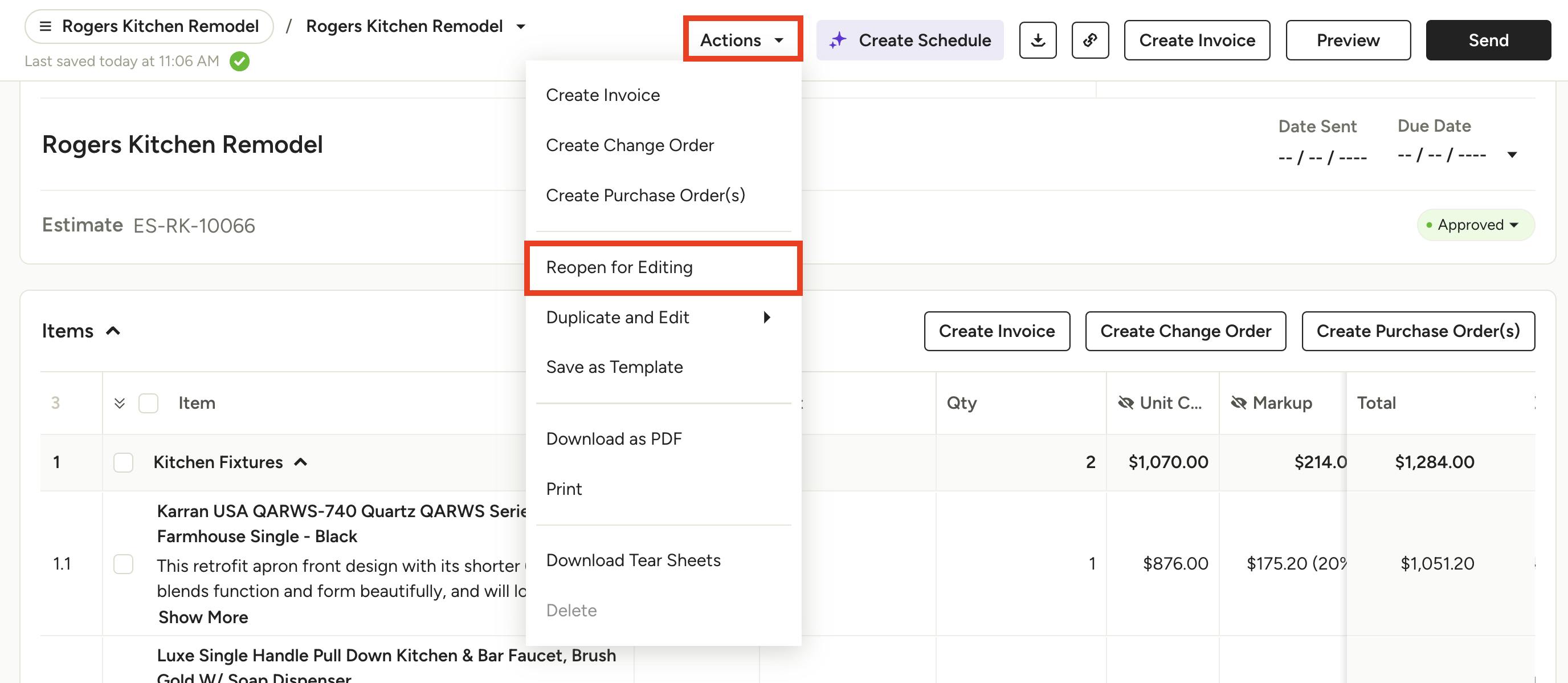Check the select-all checkbox in Item header
This screenshot has width=1568, height=683.
click(149, 403)
